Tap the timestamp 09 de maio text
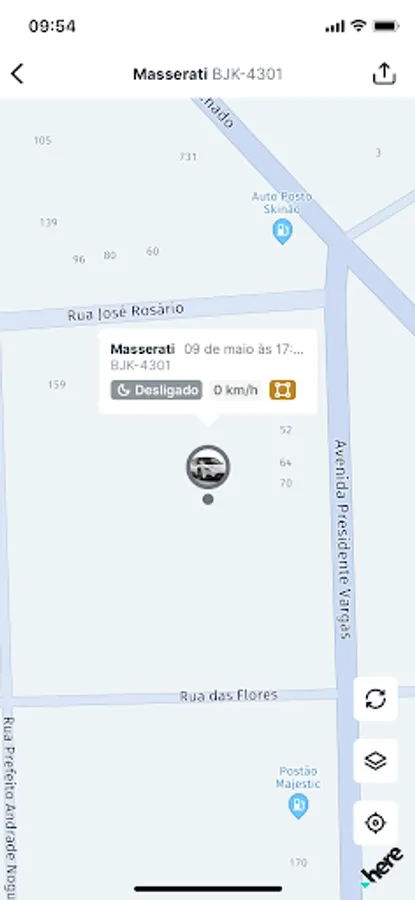The height and width of the screenshot is (900, 415). tap(244, 350)
